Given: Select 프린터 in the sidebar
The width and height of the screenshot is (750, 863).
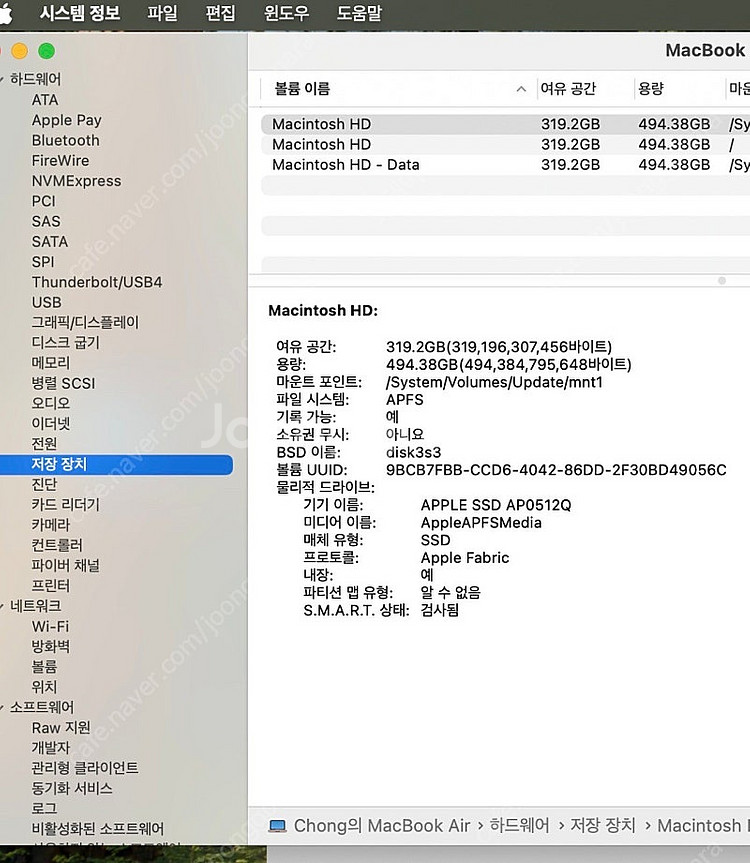Looking at the screenshot, I should (x=51, y=586).
